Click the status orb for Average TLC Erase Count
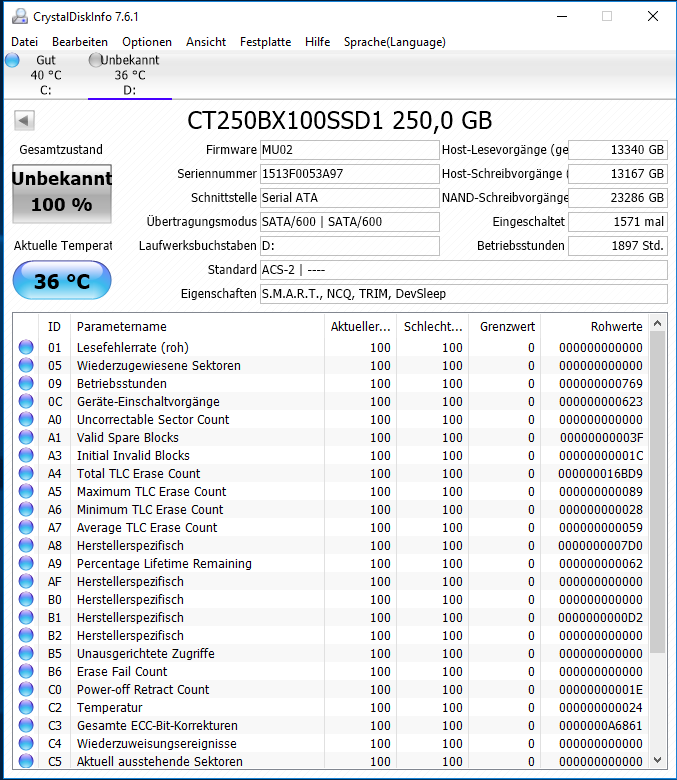 pos(26,527)
